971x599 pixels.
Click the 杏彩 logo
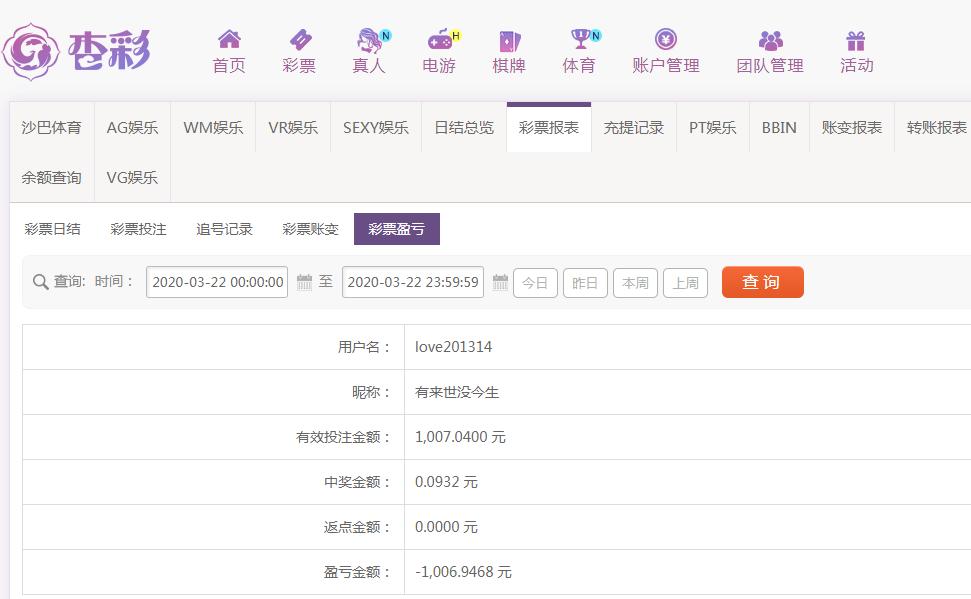click(x=76, y=51)
